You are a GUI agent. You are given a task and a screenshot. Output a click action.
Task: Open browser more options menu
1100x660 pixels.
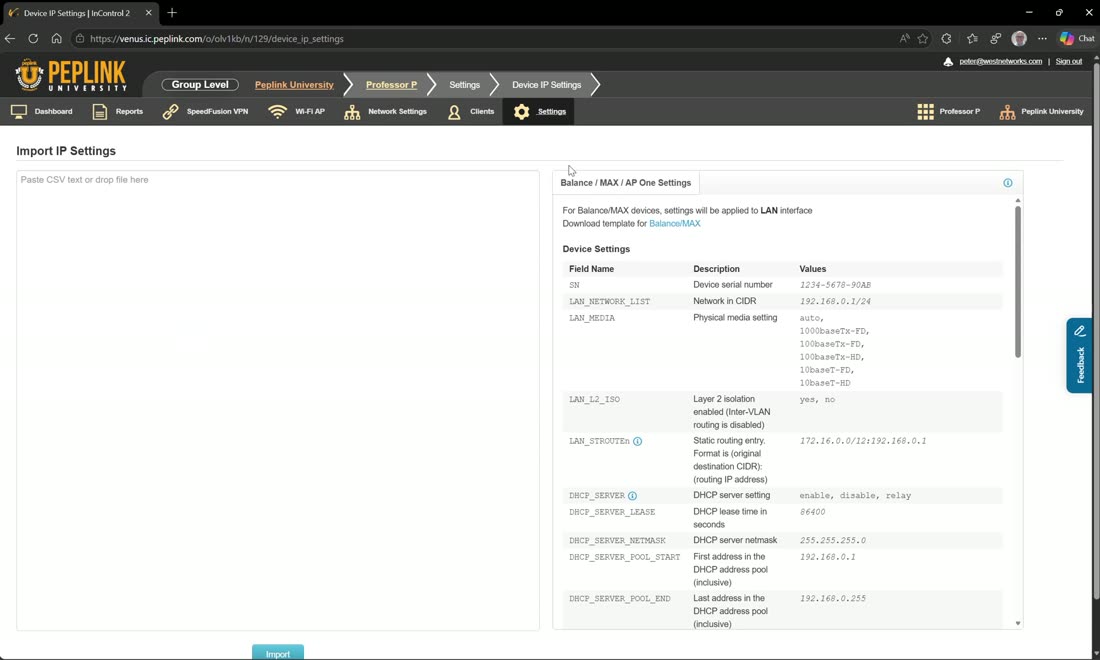tap(1042, 39)
